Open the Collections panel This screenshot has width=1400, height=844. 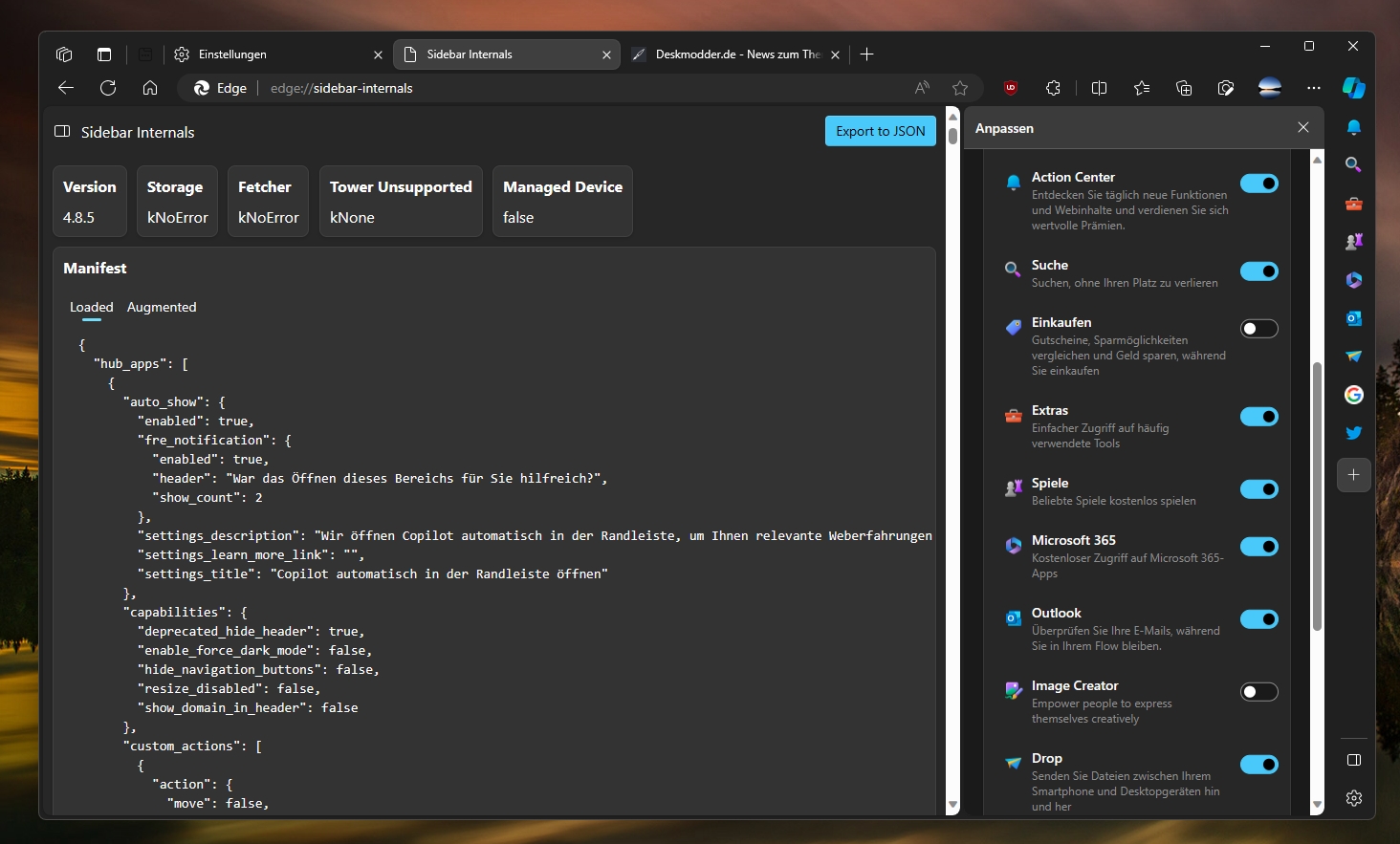coord(1184,88)
